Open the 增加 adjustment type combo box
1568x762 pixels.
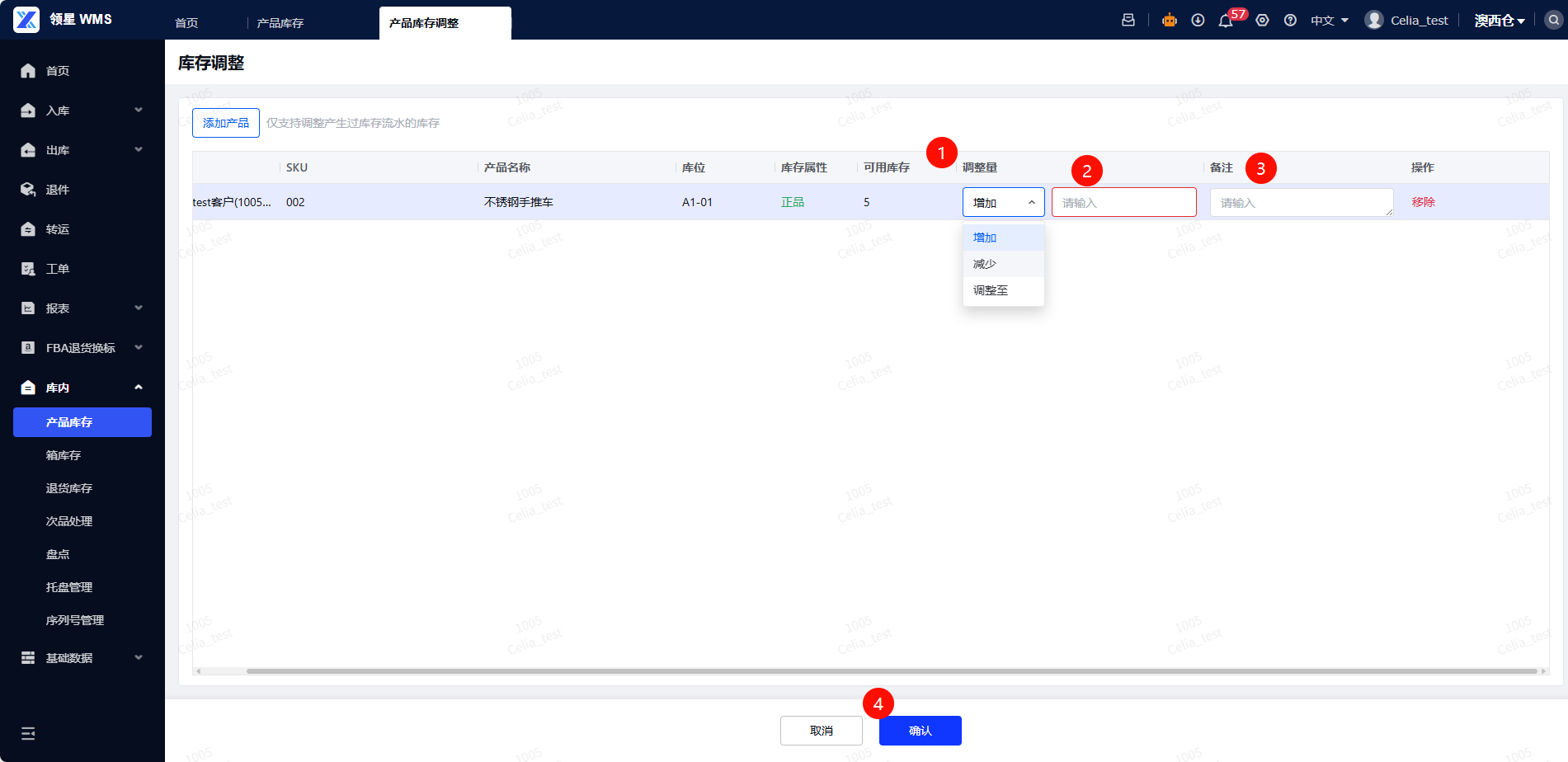(1003, 202)
